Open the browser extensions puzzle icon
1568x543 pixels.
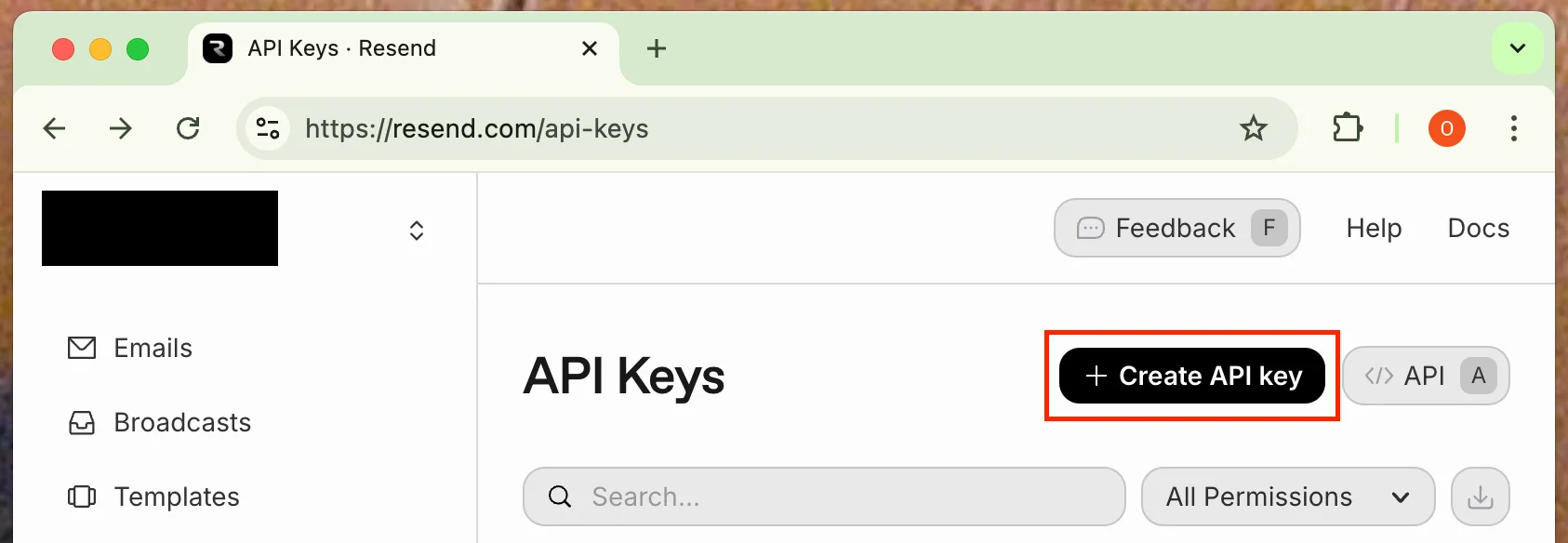(1348, 128)
